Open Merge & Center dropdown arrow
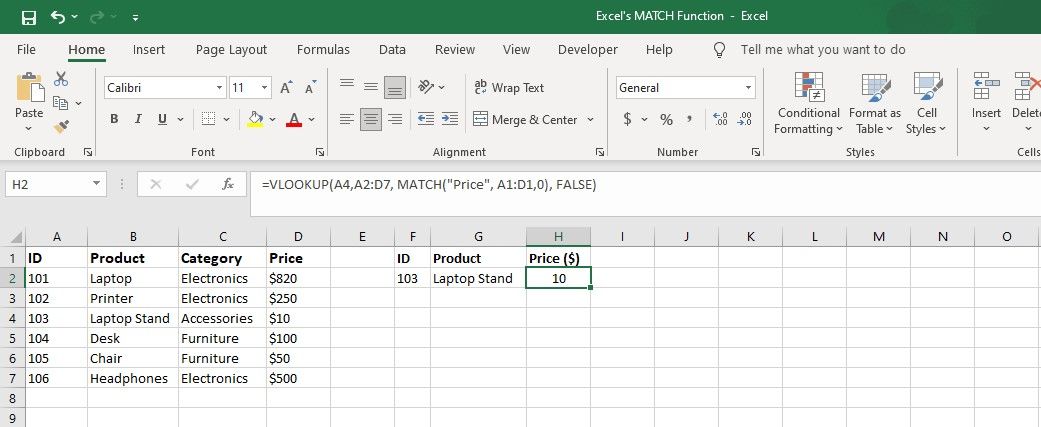Image resolution: width=1041 pixels, height=427 pixels. click(590, 120)
